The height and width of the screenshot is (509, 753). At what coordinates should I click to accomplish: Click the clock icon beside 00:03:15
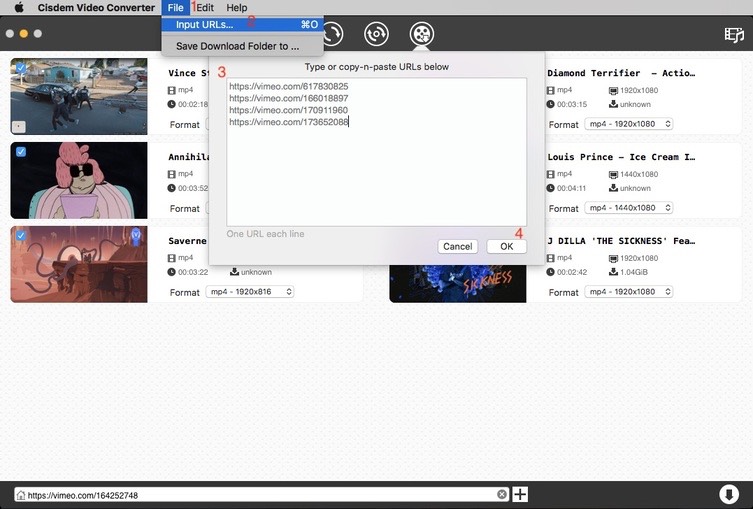tap(550, 104)
